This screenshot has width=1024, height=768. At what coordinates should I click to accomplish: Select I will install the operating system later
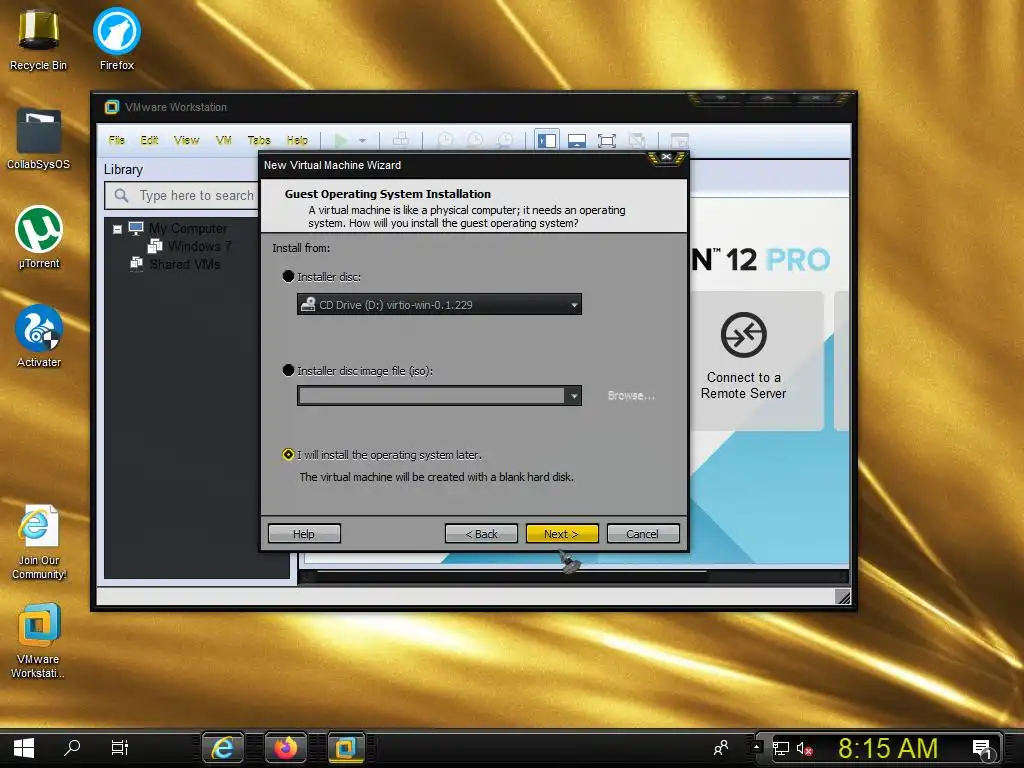tap(288, 455)
